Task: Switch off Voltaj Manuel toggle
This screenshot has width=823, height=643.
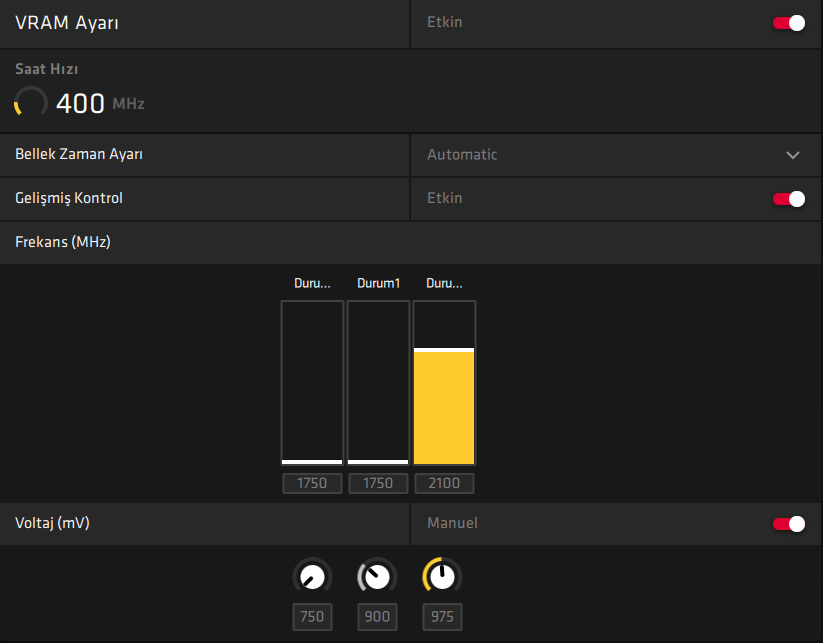Action: click(x=788, y=524)
